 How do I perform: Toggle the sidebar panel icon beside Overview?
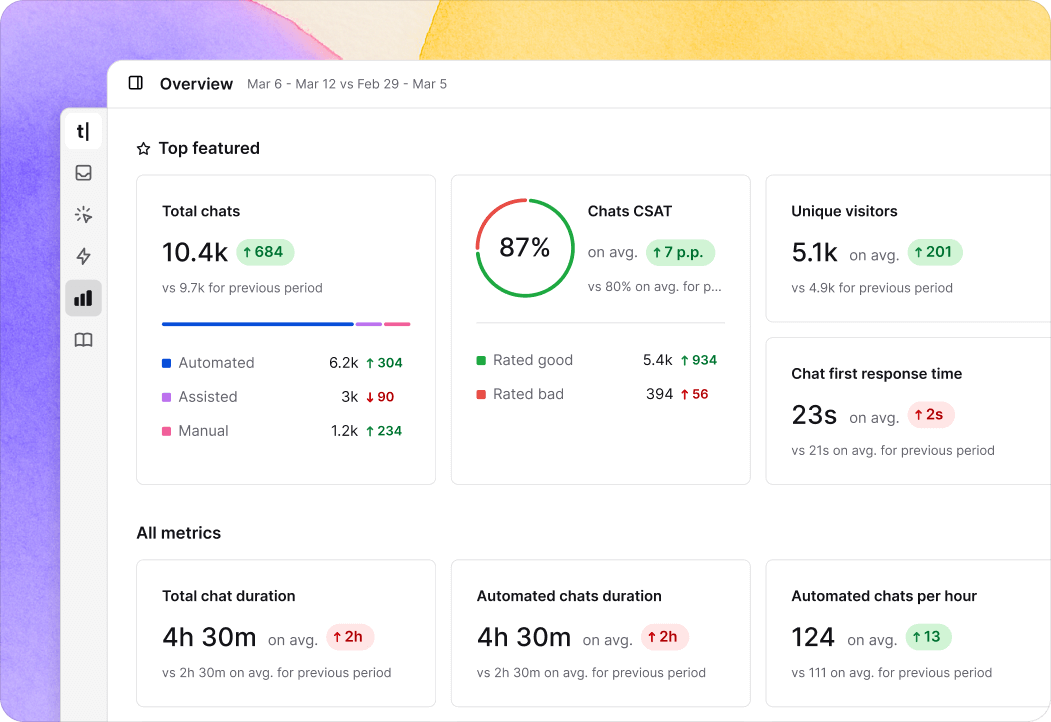136,83
